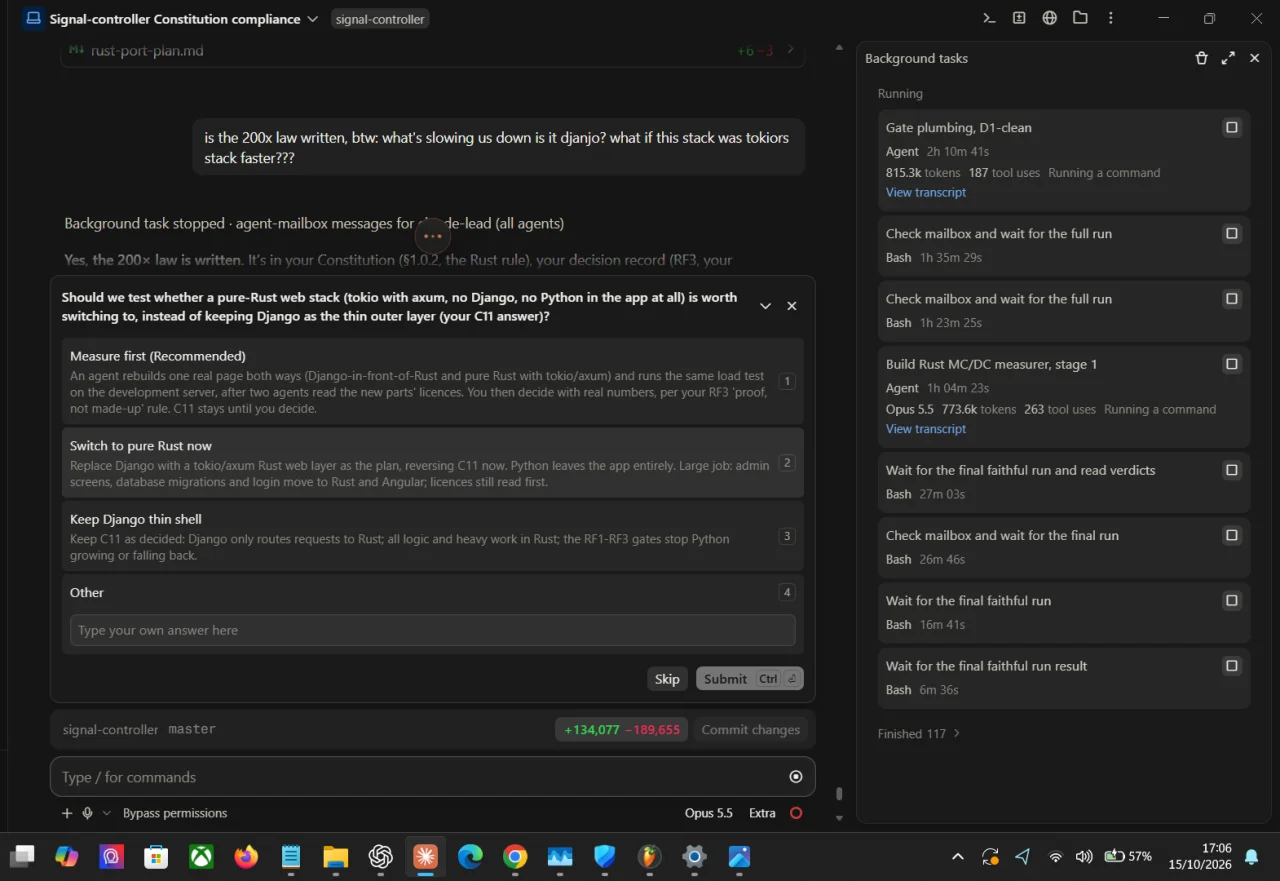
Task: Click the stop circle in the command box
Action: [796, 777]
